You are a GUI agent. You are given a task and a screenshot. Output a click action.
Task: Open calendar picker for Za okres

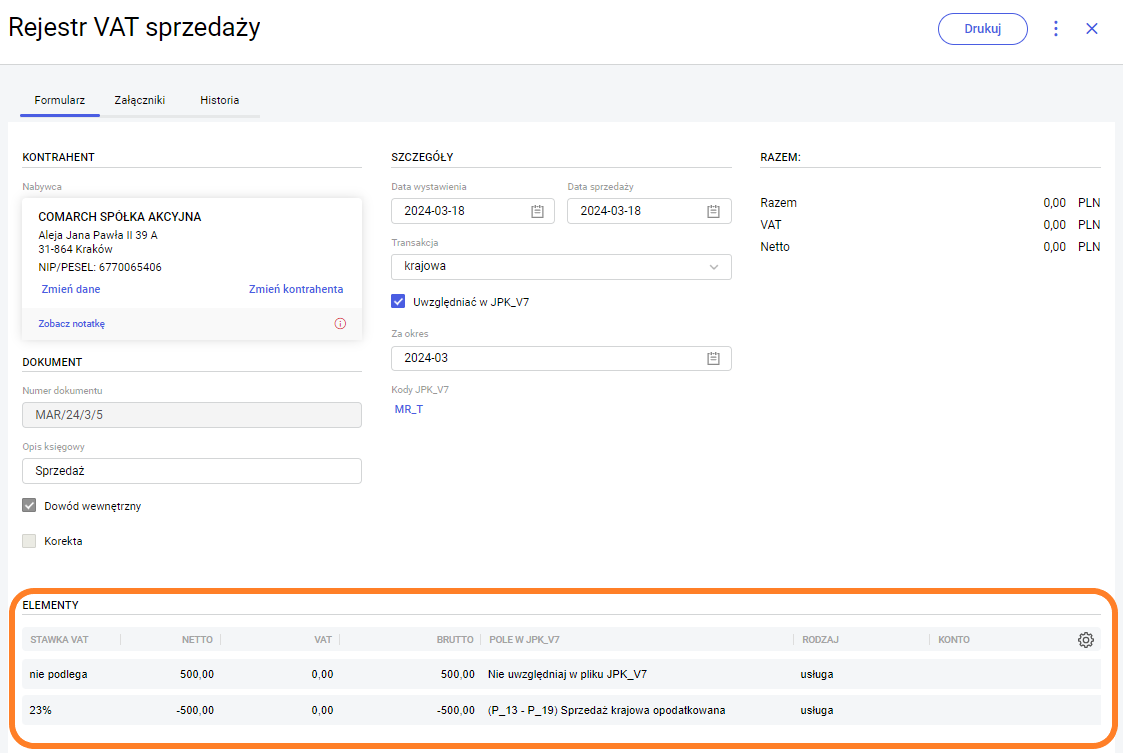click(x=713, y=358)
